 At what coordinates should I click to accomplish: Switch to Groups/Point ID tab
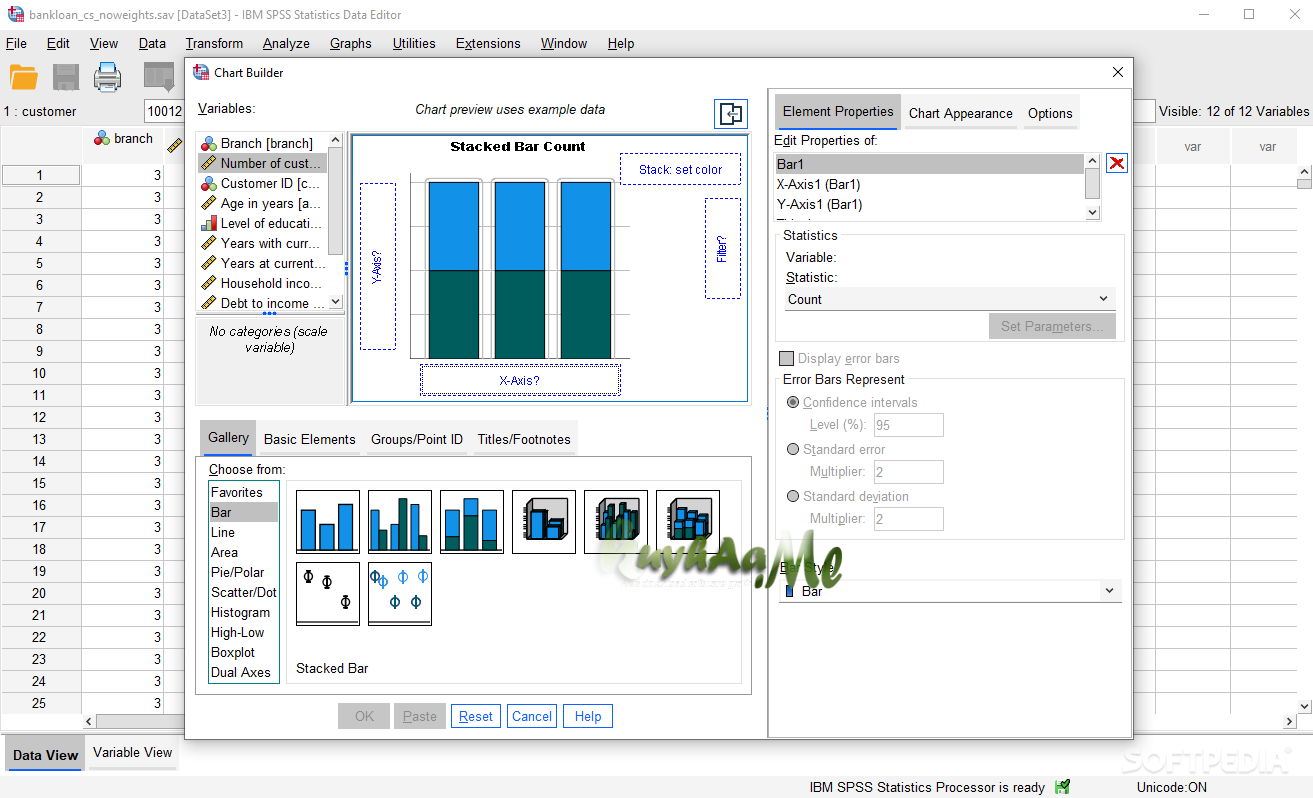(417, 439)
